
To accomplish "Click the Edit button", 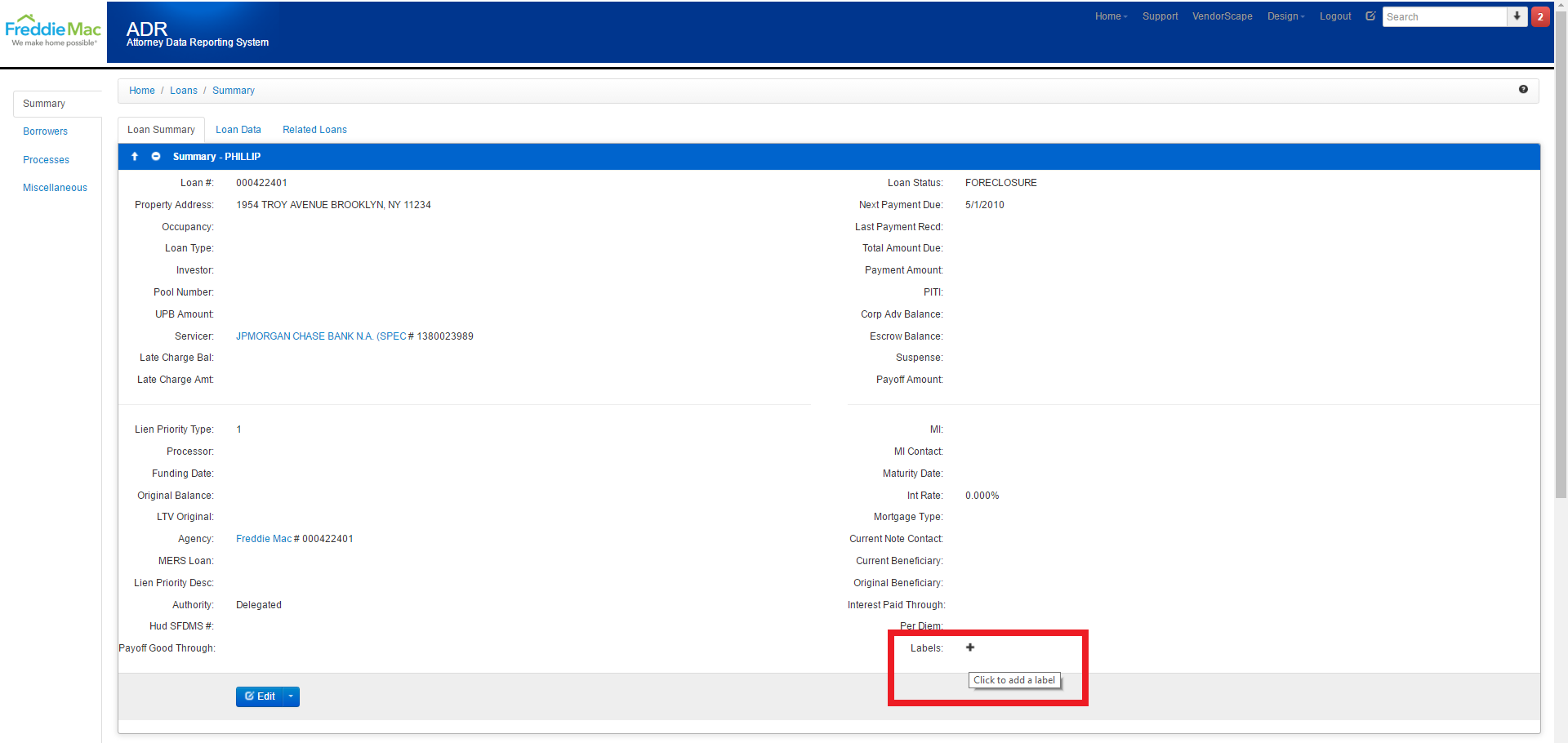I will click(x=260, y=696).
